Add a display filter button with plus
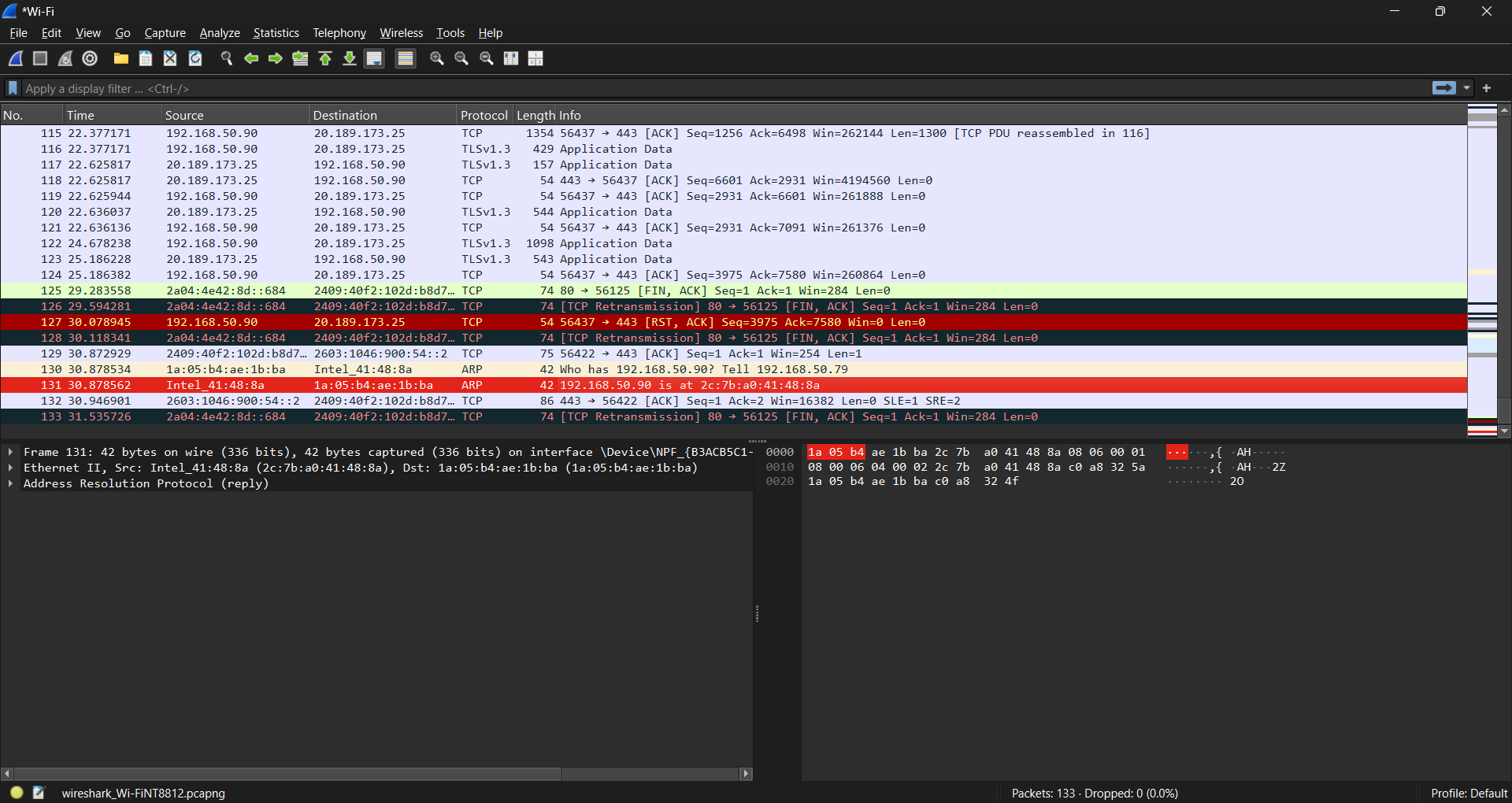 1487,88
